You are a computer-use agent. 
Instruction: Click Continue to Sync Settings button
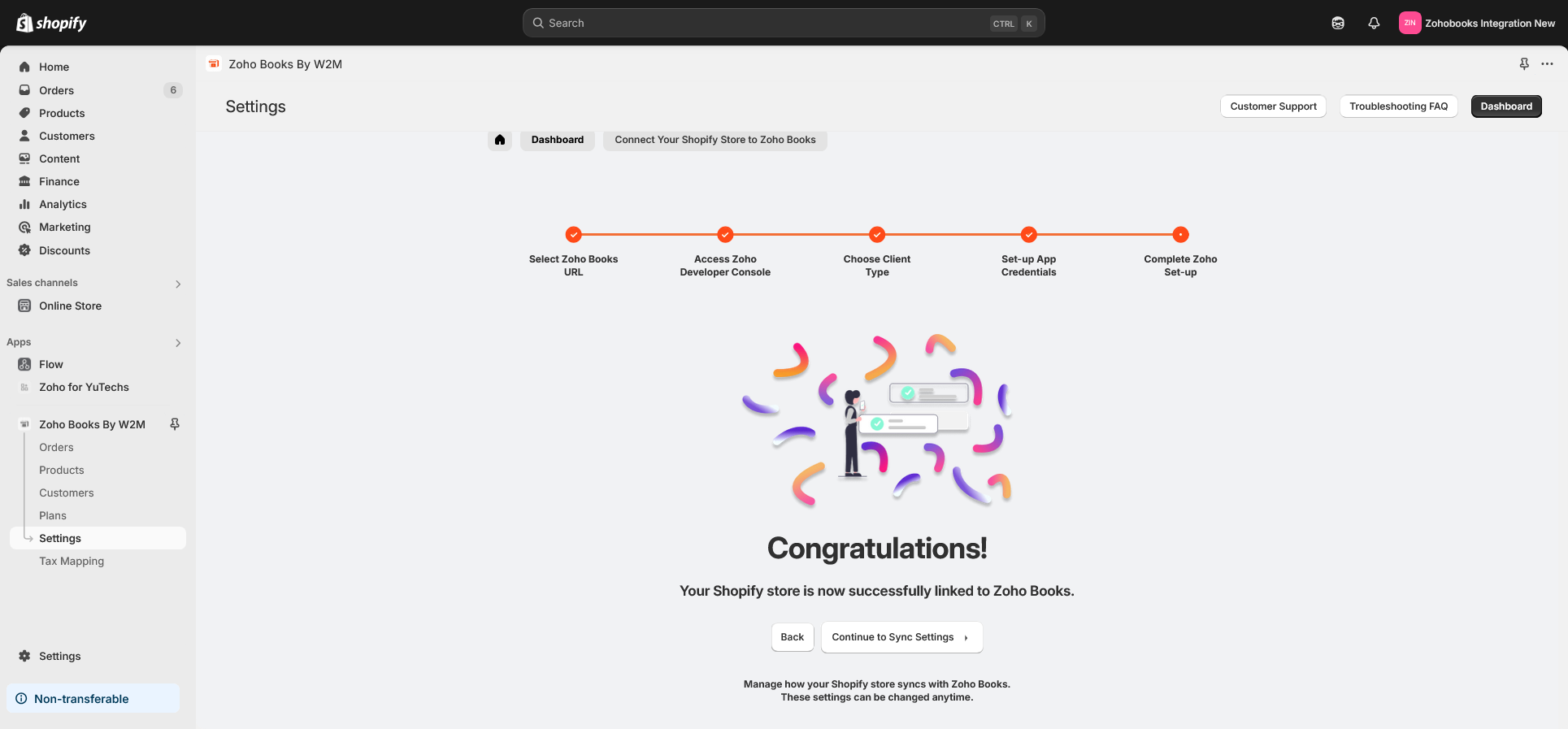click(901, 637)
